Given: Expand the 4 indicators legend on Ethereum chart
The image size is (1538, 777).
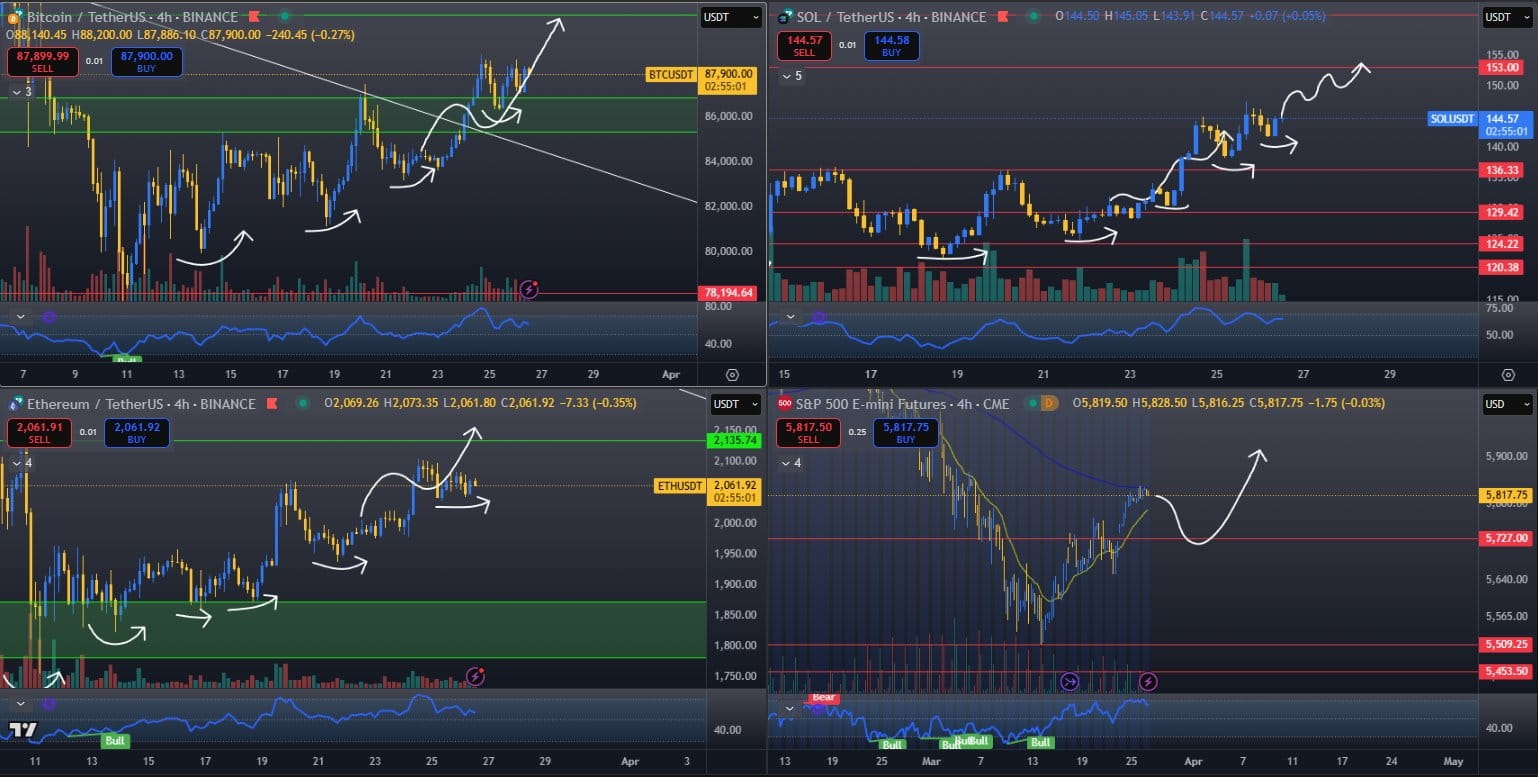Looking at the screenshot, I should (22, 463).
